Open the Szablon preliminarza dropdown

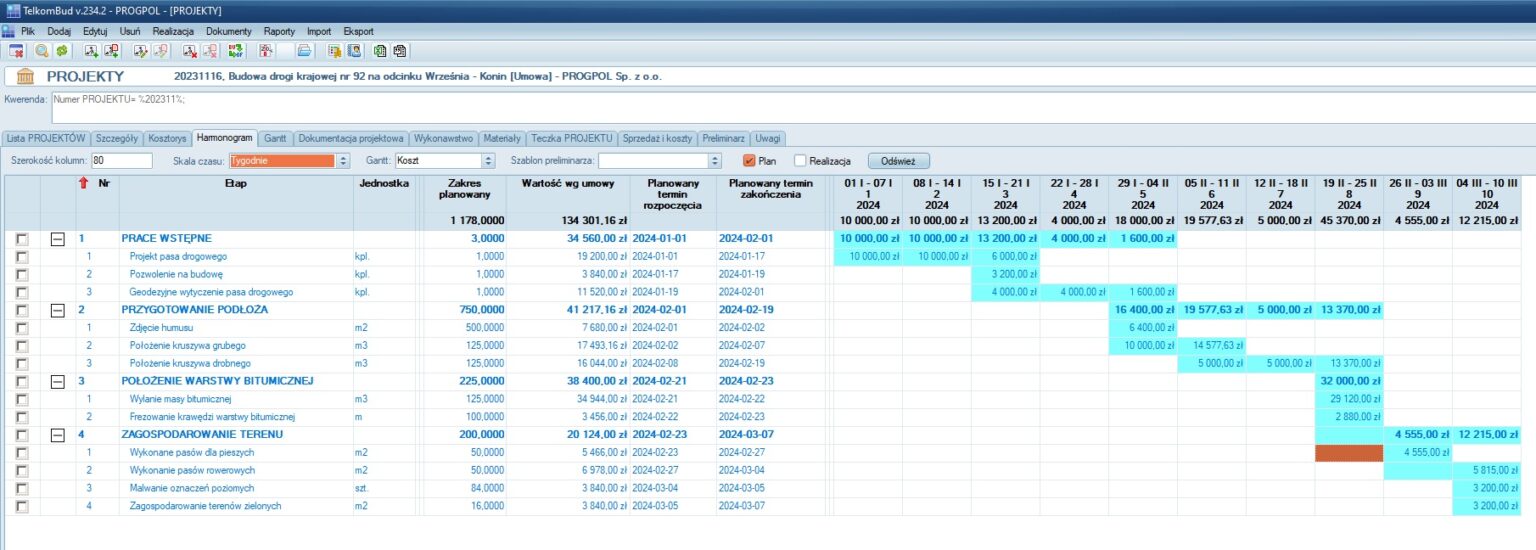[714, 160]
